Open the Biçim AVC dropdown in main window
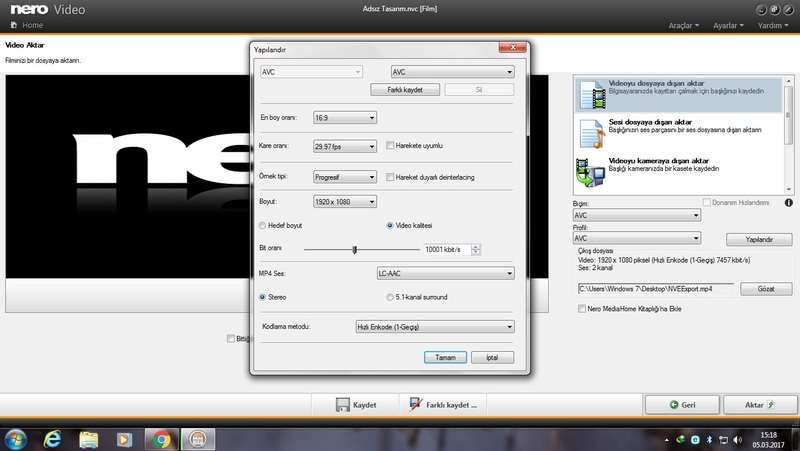Image resolution: width=800 pixels, height=451 pixels. tap(637, 215)
